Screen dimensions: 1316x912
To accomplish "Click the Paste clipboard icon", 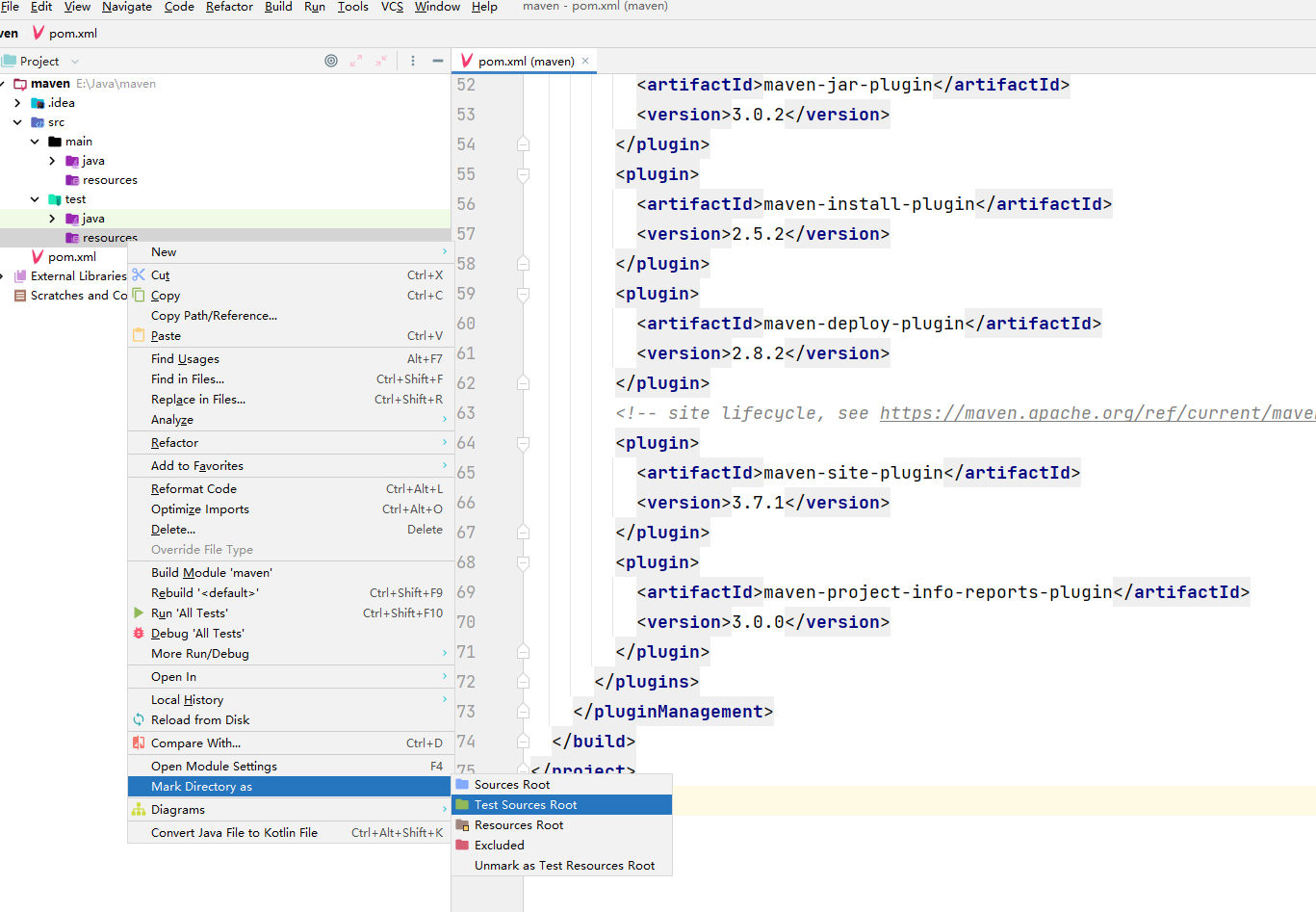I will (x=139, y=335).
